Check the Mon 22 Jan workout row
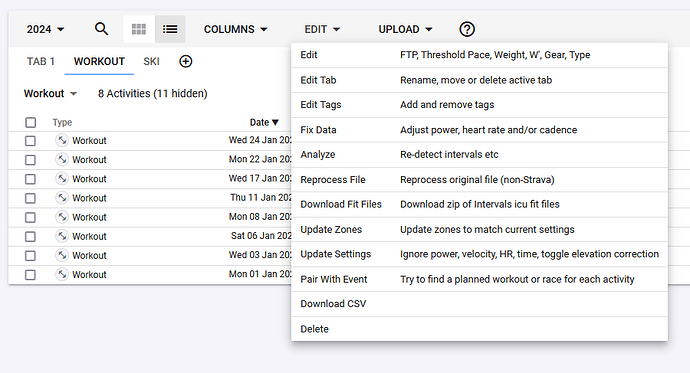Viewport: 690px width, 373px height. tap(30, 160)
